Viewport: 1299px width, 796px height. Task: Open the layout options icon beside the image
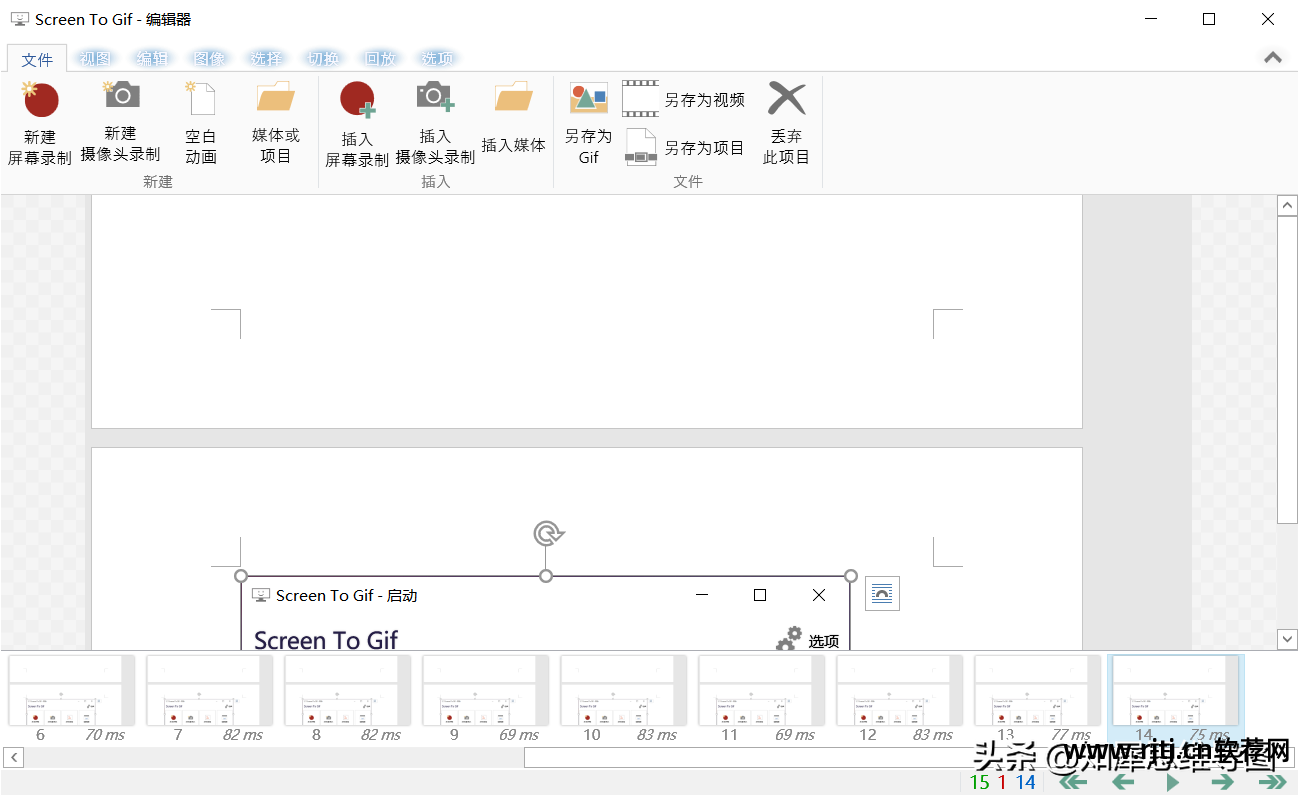click(882, 594)
